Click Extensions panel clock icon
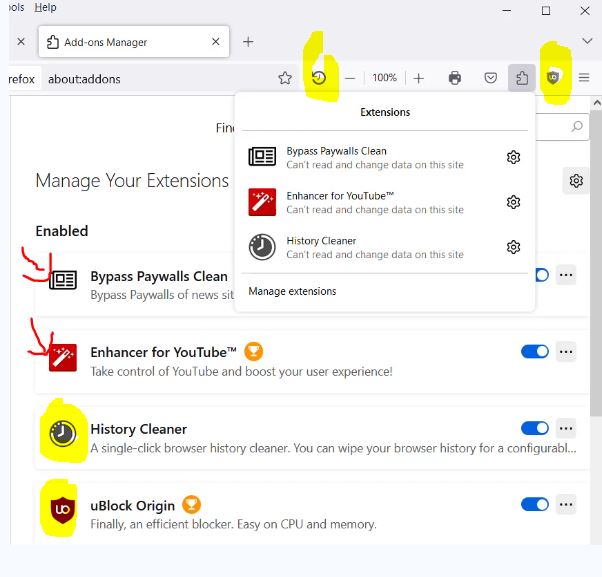Viewport: 602px width, 577px height. 262,247
